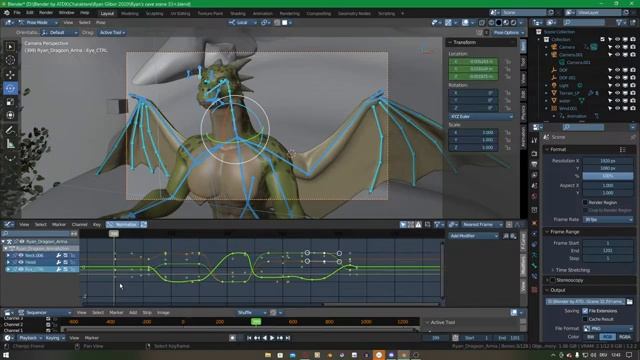Open the Windows Start menu

pyautogui.click(x=6, y=355)
